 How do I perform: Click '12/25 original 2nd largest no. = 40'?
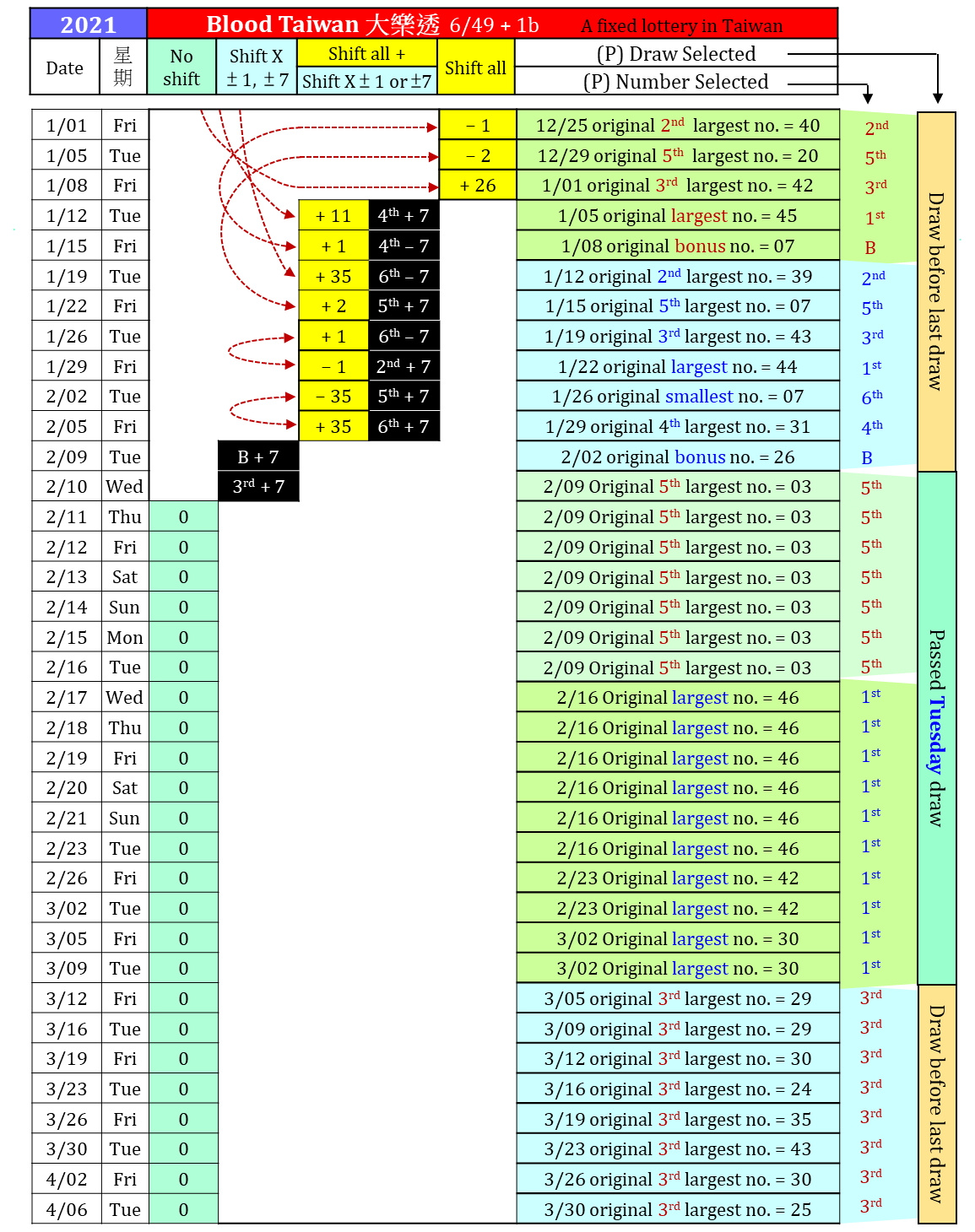pyautogui.click(x=678, y=125)
